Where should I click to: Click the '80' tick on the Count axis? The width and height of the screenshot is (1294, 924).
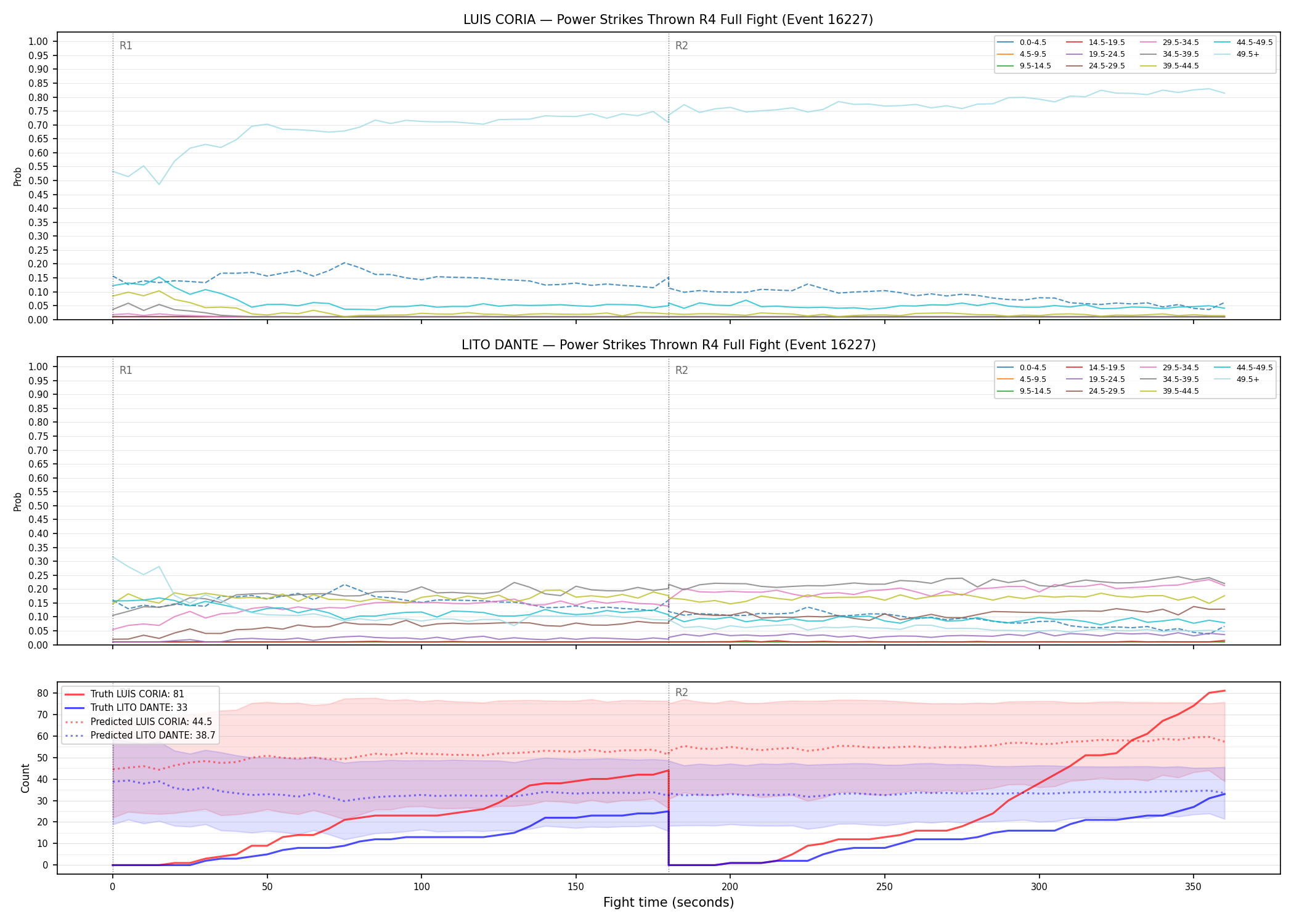43,693
